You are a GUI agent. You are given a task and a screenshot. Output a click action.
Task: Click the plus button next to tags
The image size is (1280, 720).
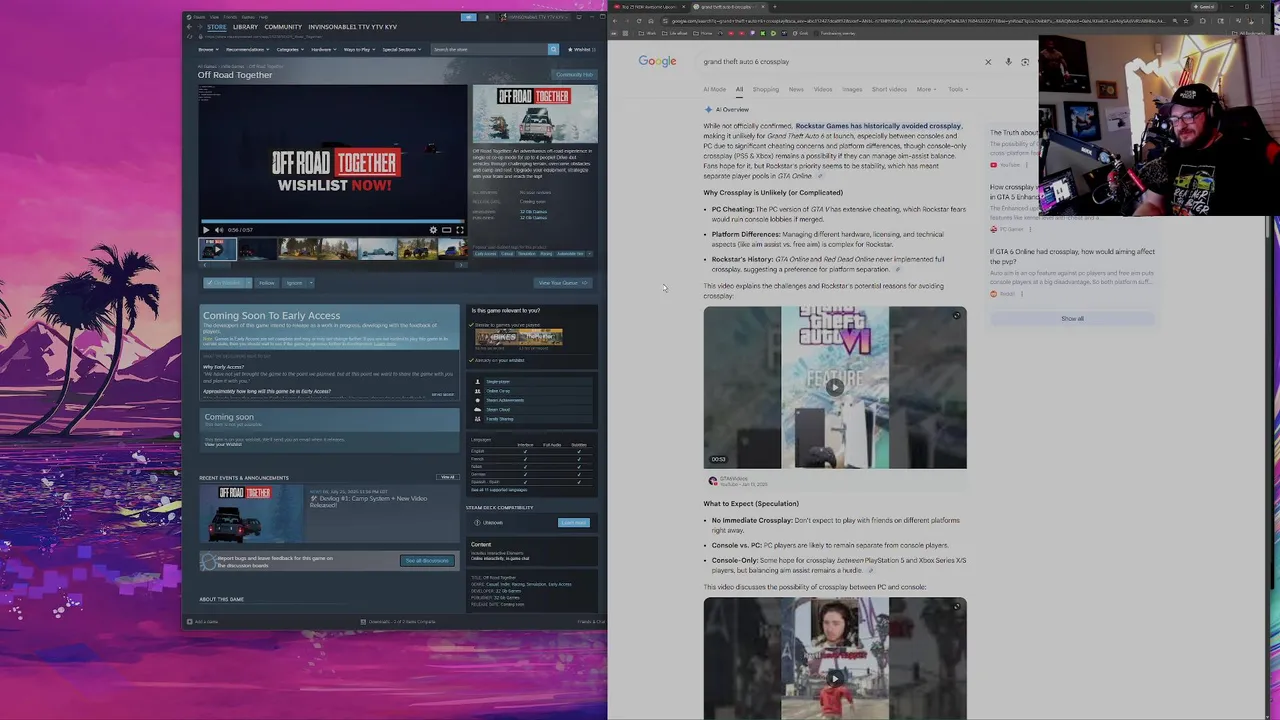click(590, 254)
